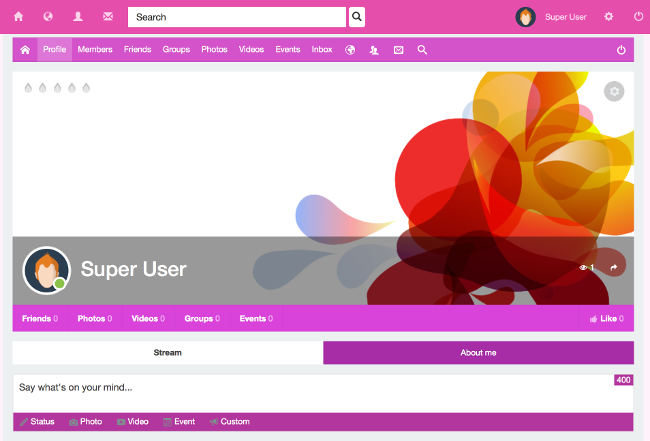Click the Super User avatar in top bar
650x441 pixels.
coord(525,17)
